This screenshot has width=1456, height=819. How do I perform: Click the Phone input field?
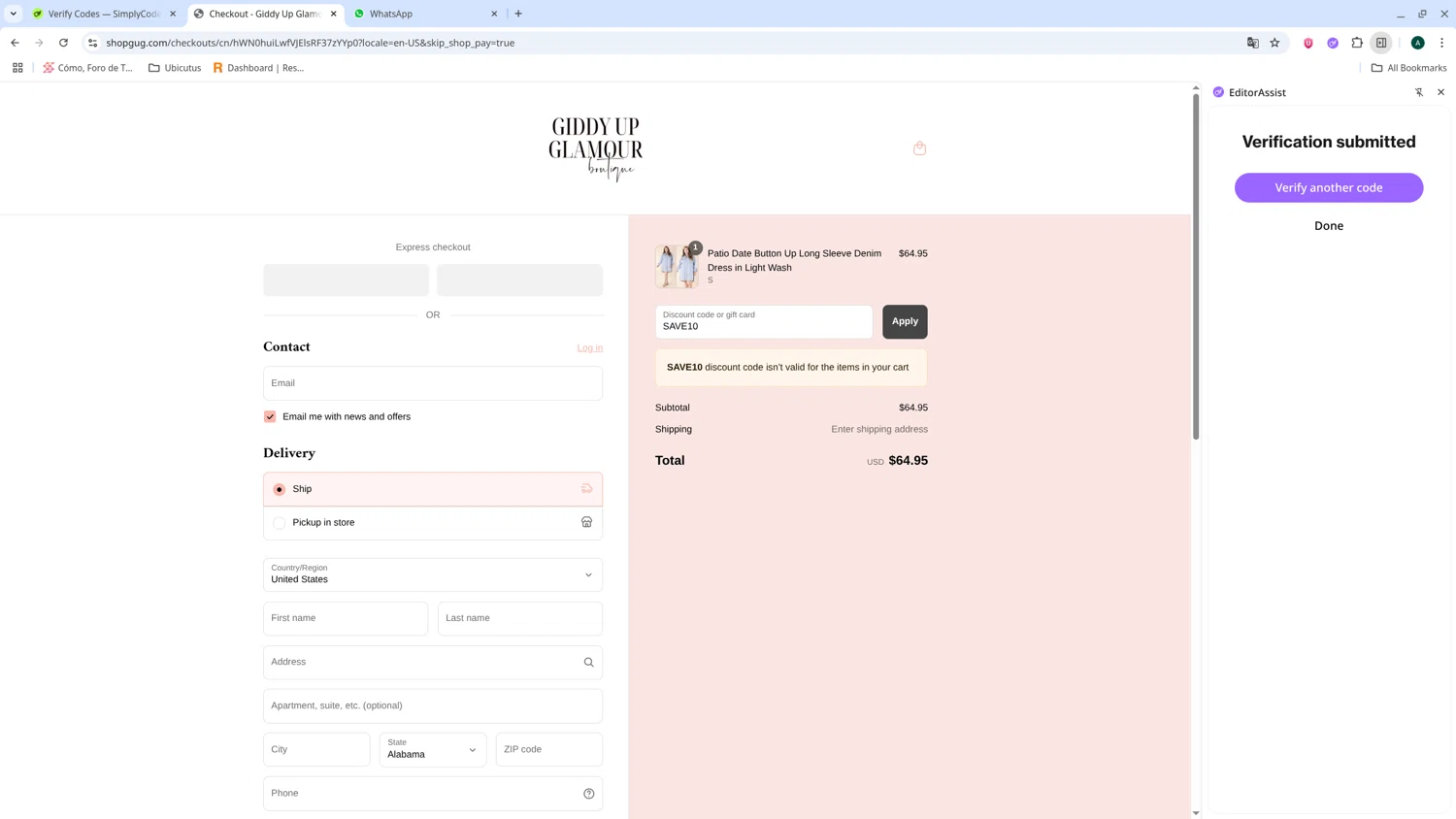(433, 793)
